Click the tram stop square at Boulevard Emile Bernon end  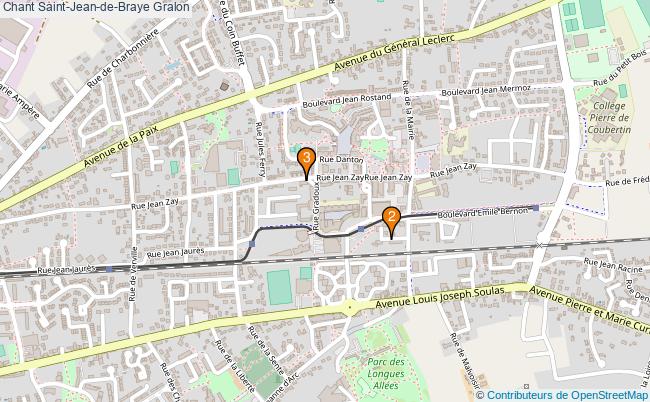(536, 208)
